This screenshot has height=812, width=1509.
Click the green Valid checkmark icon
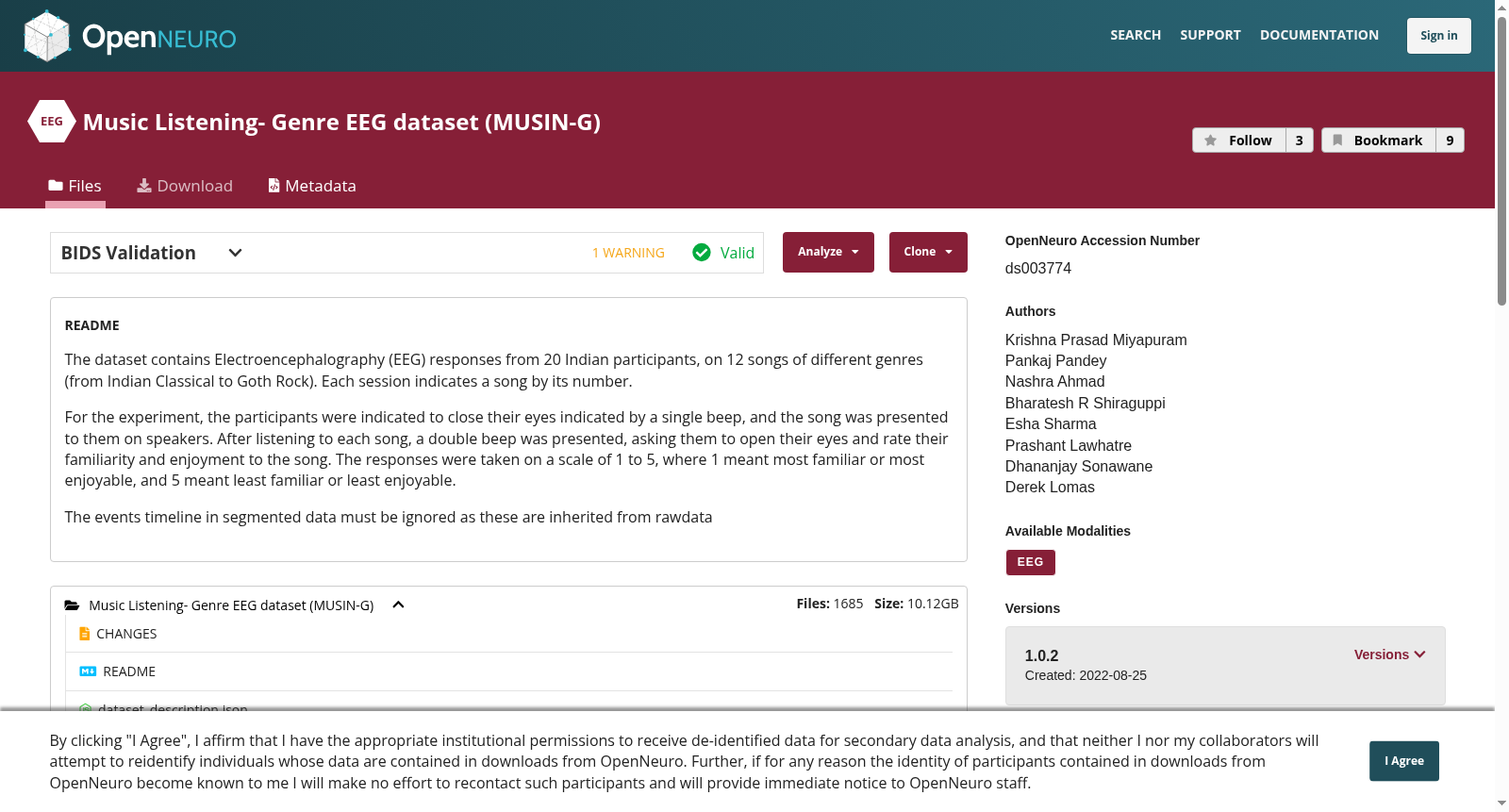[702, 253]
